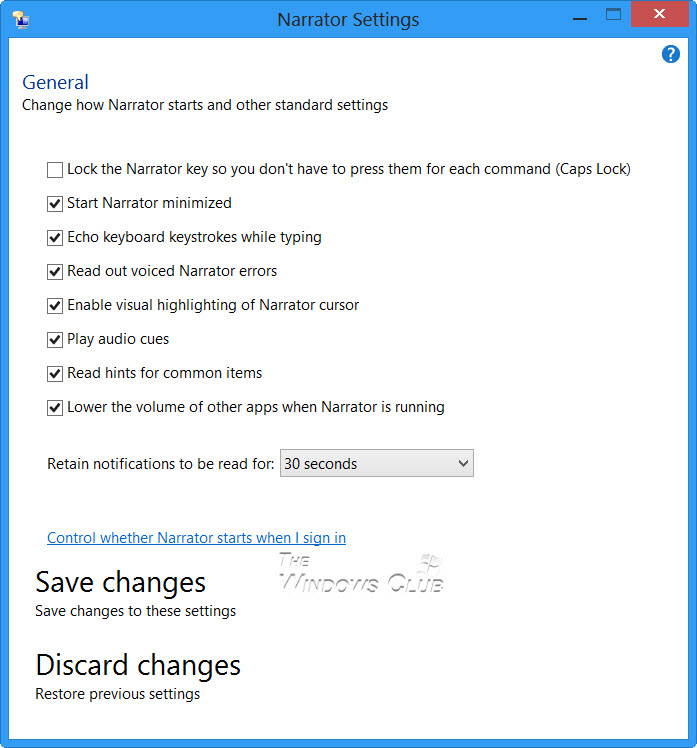Enable Lock the Narrator key checkbox
697x748 pixels.
[55, 169]
